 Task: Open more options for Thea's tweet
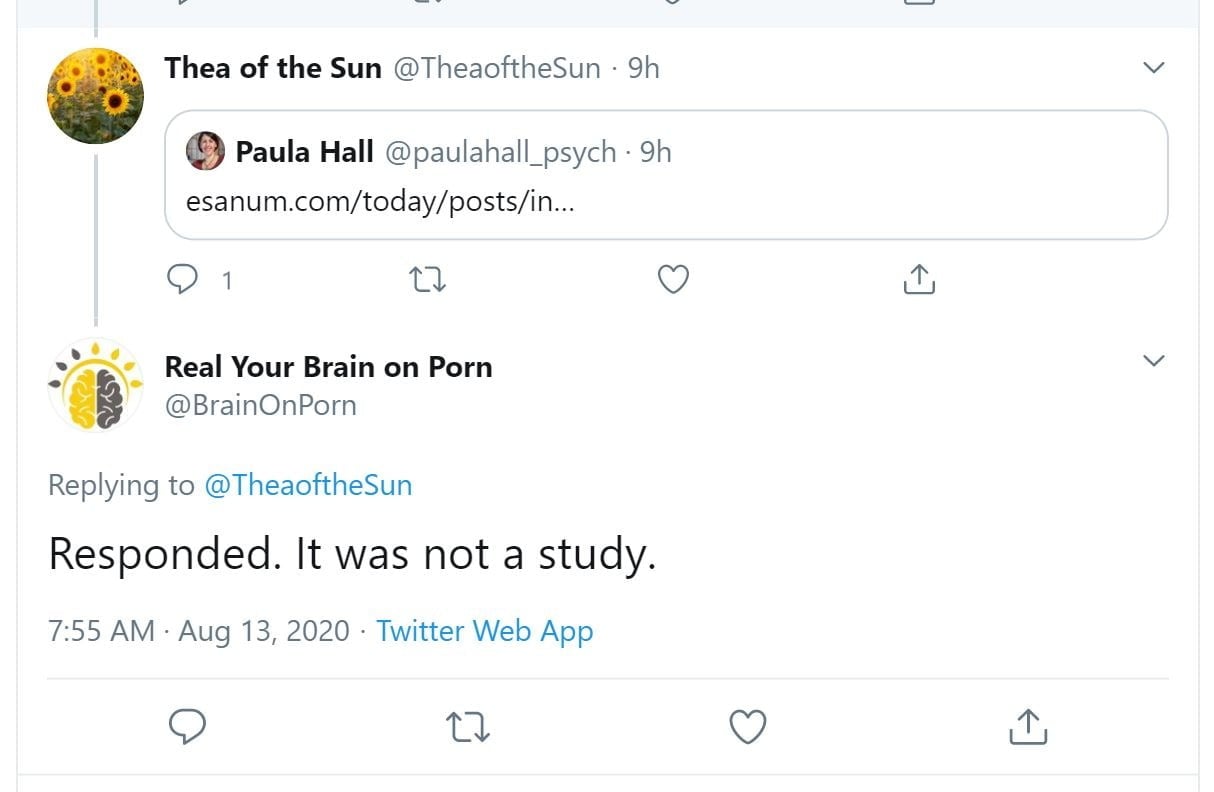coord(1154,68)
